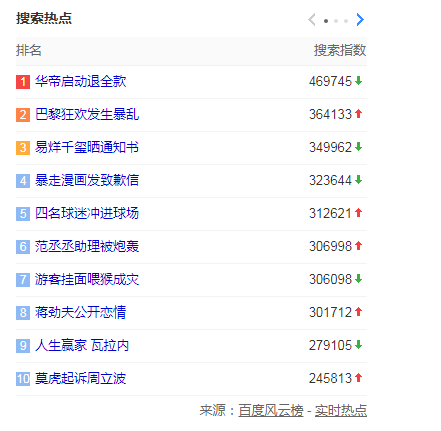Select the third pagination dot

click(346, 21)
